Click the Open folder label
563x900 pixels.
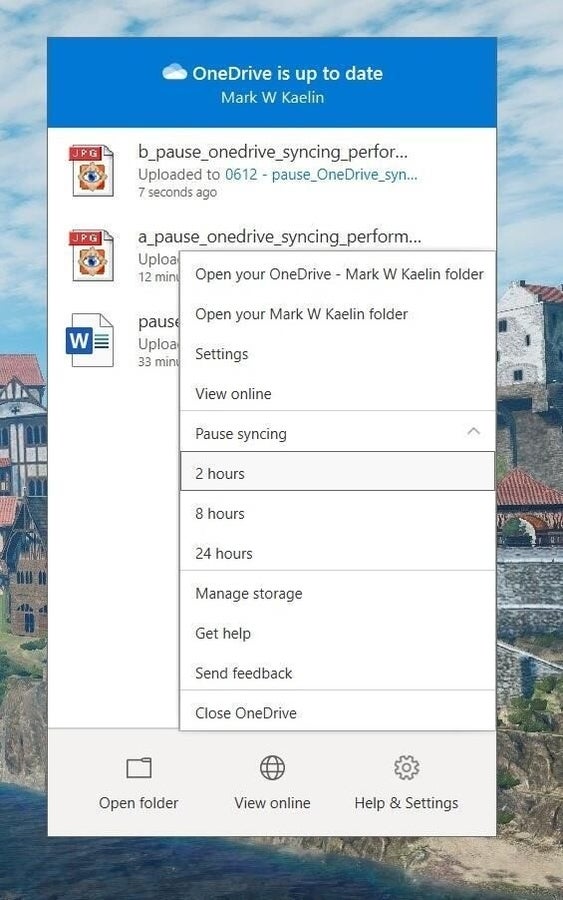coord(138,803)
